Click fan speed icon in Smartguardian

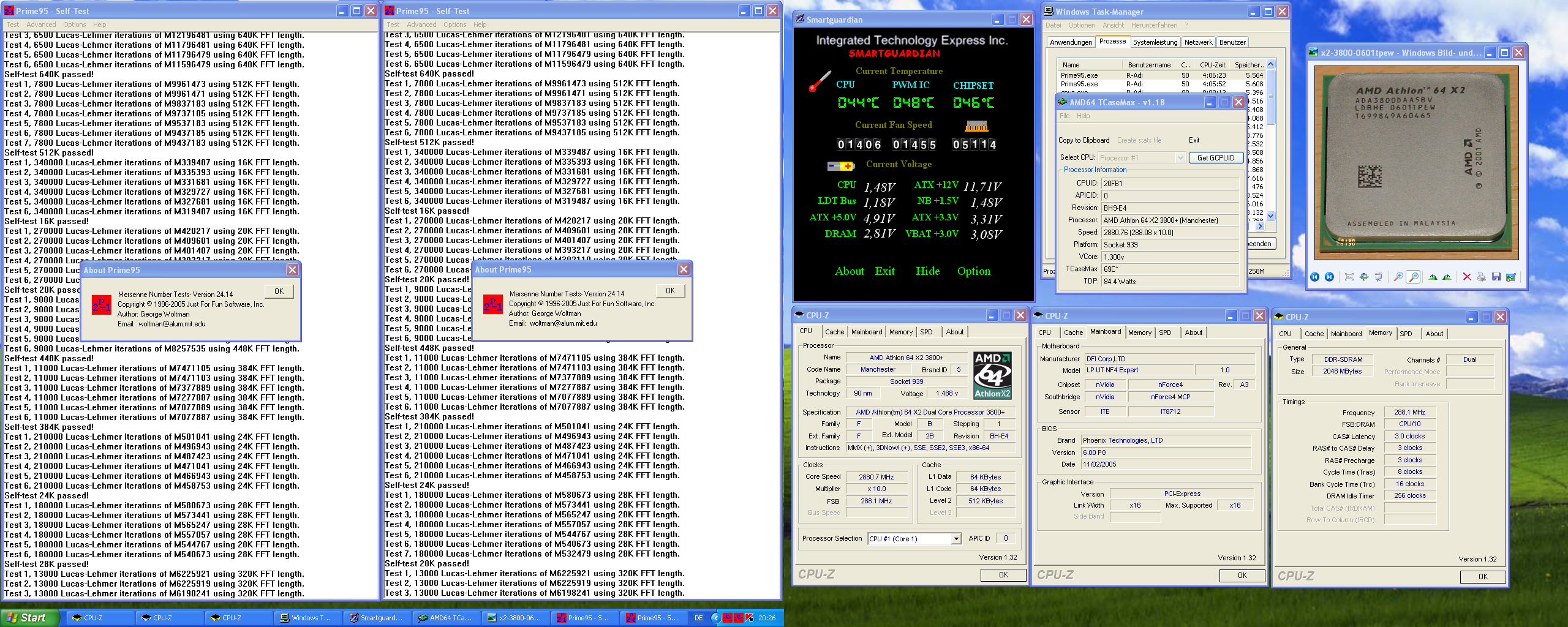click(x=976, y=126)
